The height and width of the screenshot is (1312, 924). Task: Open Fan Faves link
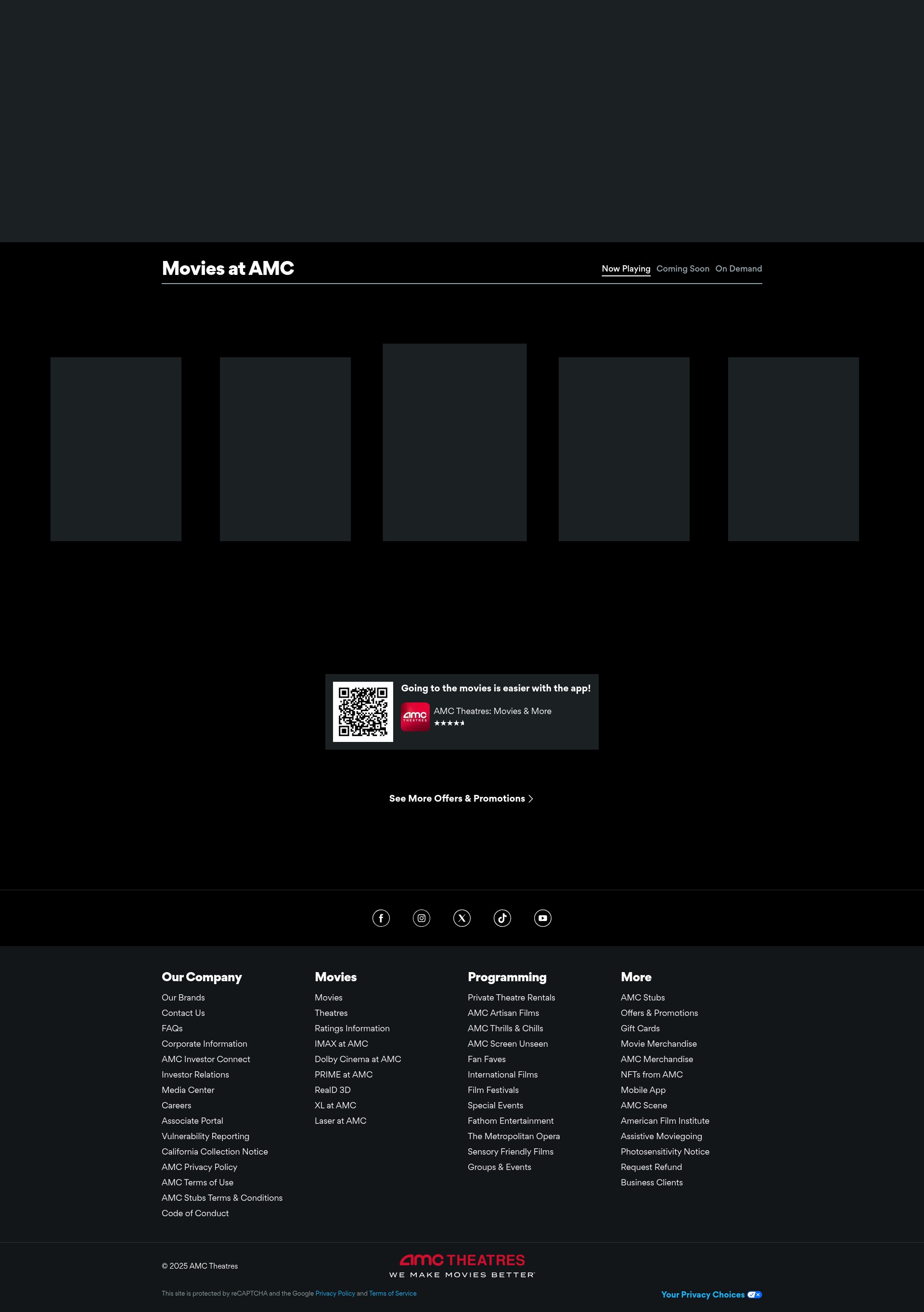coord(487,1059)
